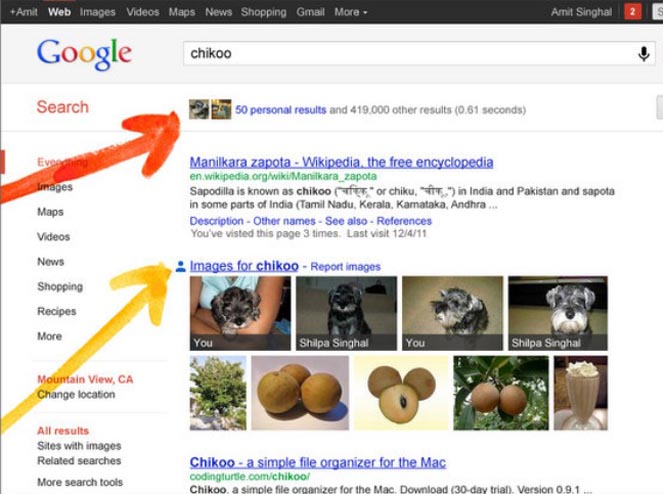Select Recipes filter in sidebar
This screenshot has width=663, height=494.
pyautogui.click(x=57, y=311)
